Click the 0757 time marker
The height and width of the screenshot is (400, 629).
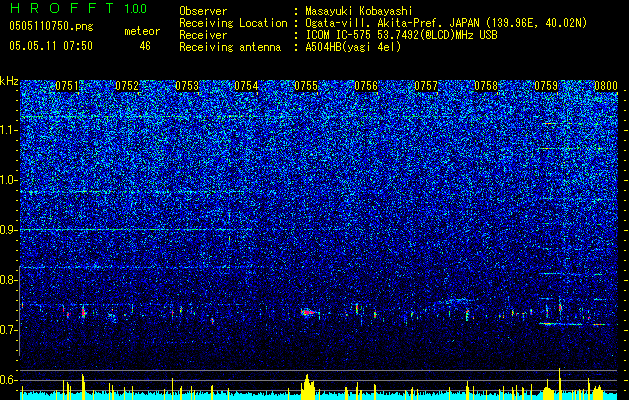426,86
